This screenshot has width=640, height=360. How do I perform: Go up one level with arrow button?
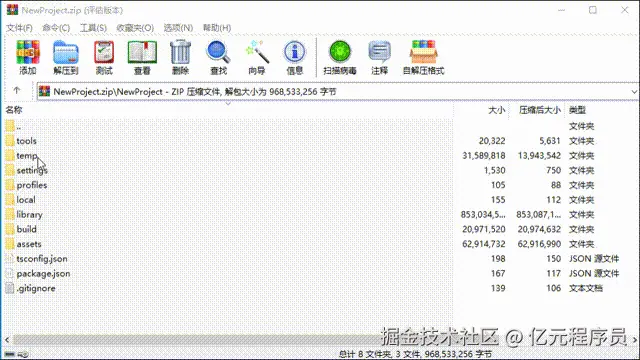click(x=16, y=91)
